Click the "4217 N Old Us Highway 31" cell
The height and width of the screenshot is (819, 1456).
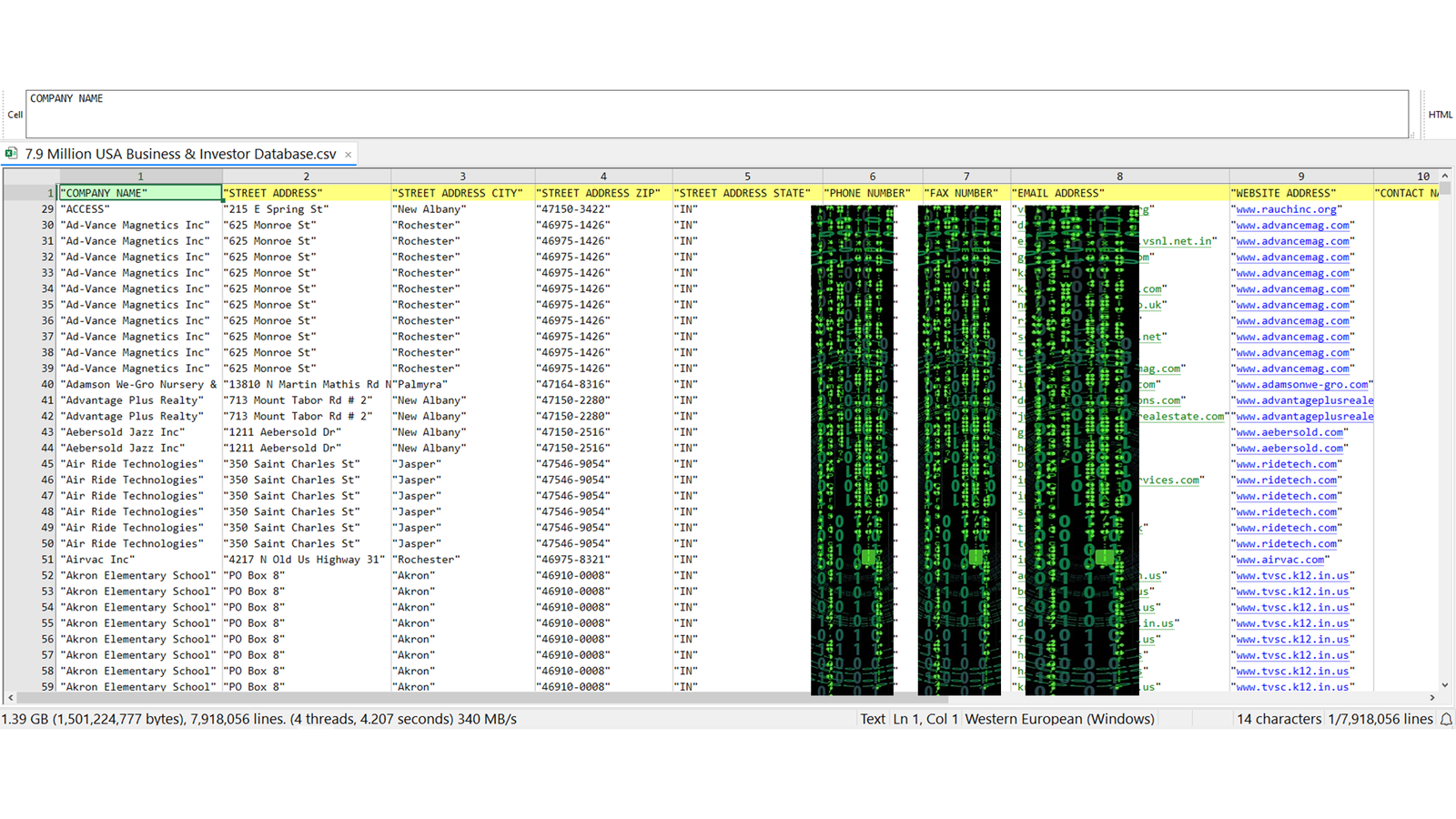307,560
